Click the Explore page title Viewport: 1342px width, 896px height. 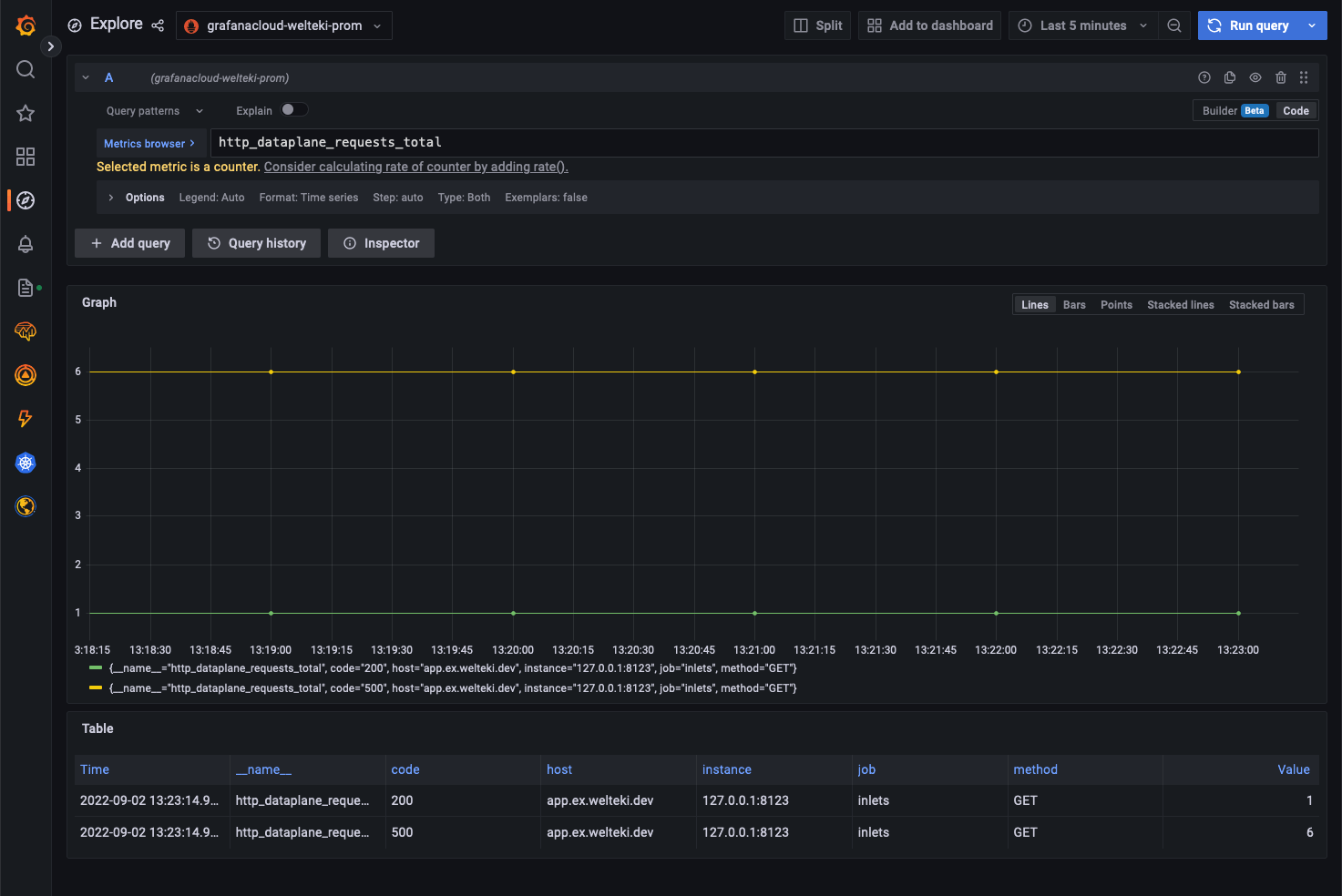pyautogui.click(x=117, y=24)
